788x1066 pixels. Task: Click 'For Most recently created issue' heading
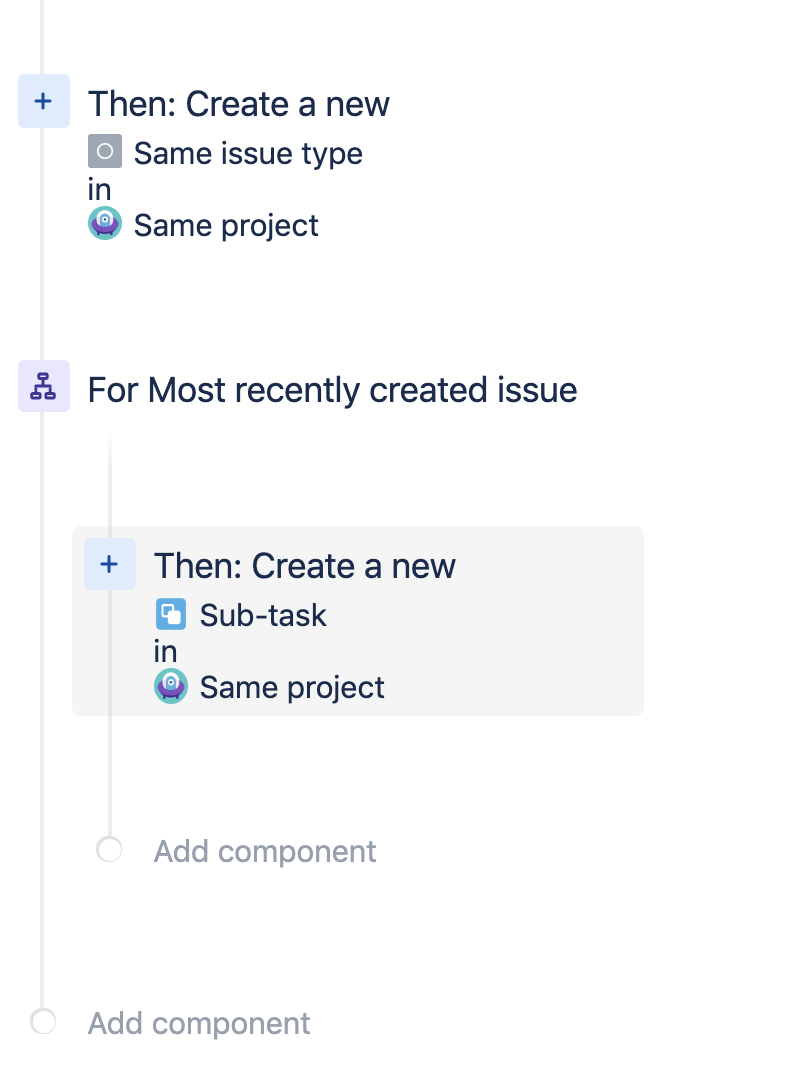332,389
